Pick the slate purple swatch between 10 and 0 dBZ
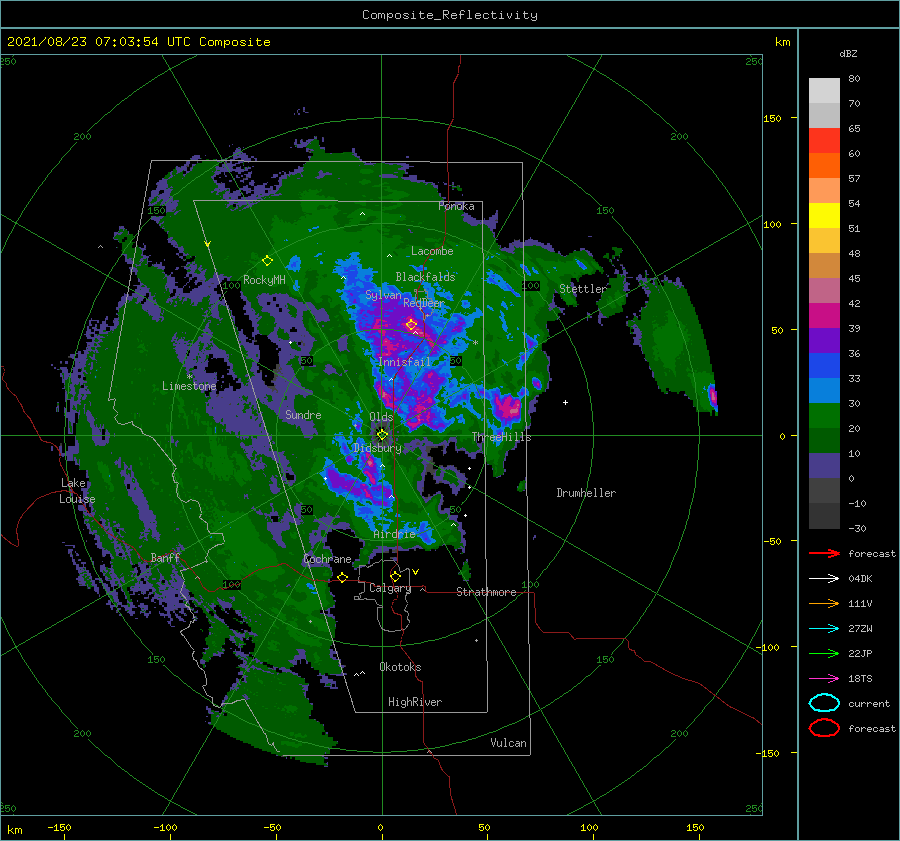900x841 pixels. (824, 465)
